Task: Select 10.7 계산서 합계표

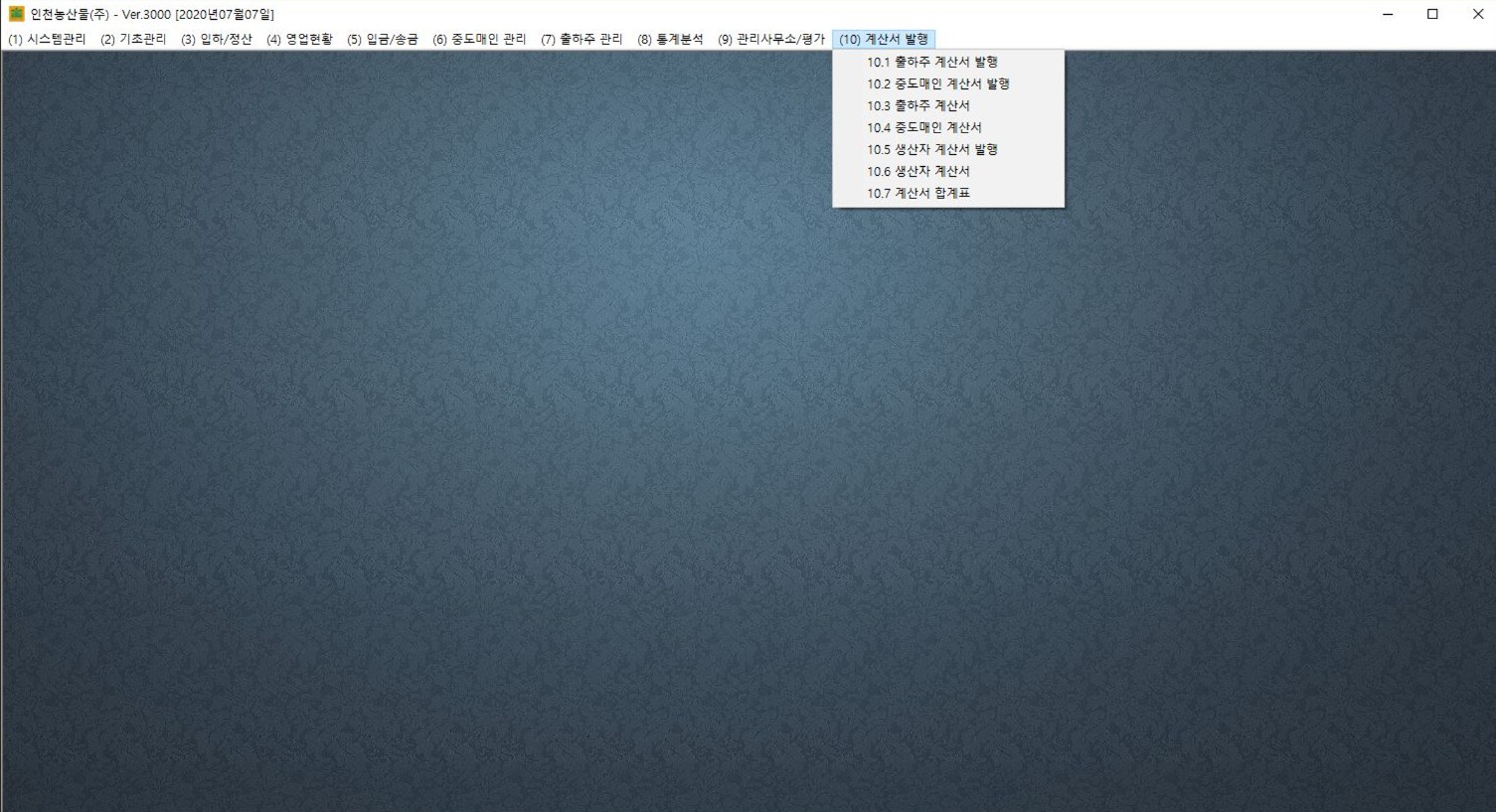Action: 917,193
